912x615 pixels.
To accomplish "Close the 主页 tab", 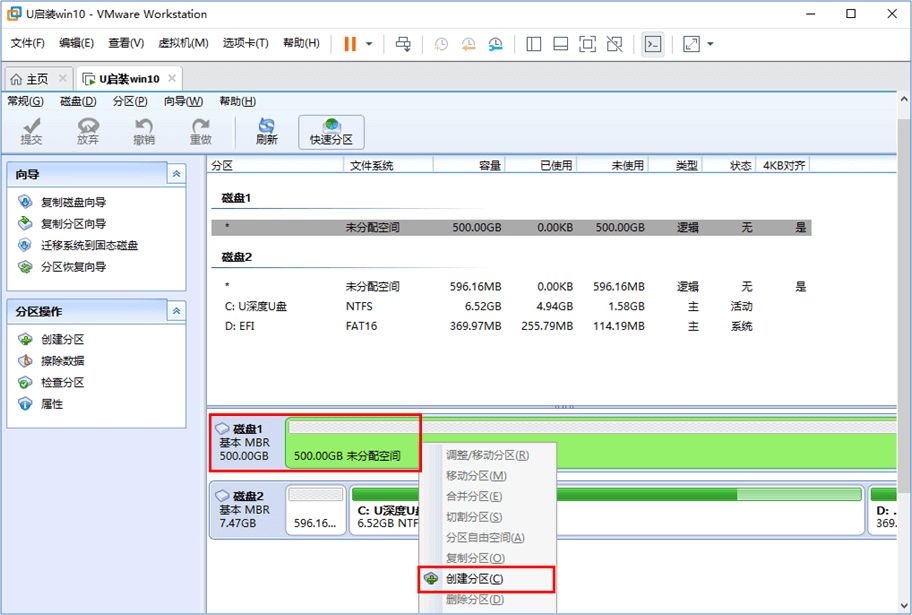I will tap(62, 77).
